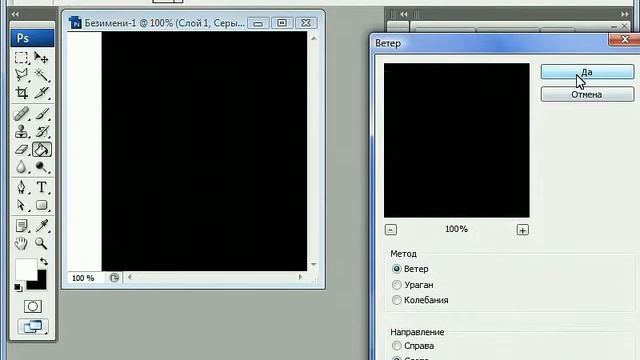The width and height of the screenshot is (640, 360).
Task: Select the Path Selection arrow tool
Action: point(21,205)
